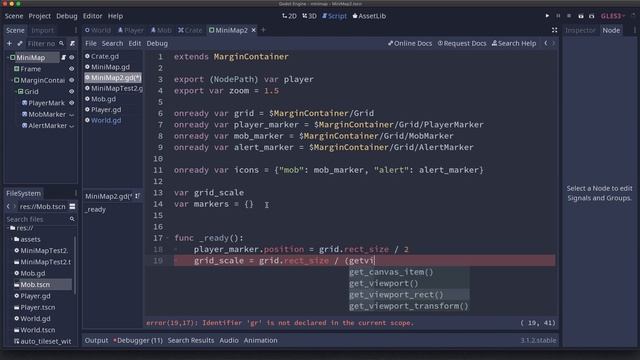Switch to the Import dock tab
This screenshot has height=360, width=640.
pyautogui.click(x=42, y=30)
